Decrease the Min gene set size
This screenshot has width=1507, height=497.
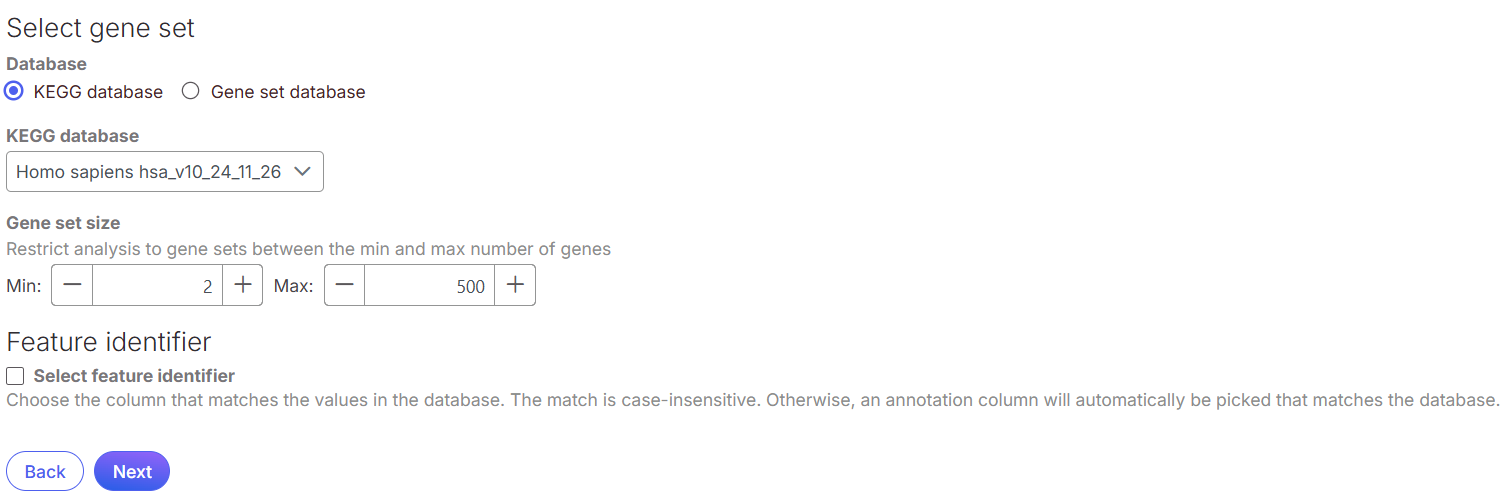click(72, 286)
